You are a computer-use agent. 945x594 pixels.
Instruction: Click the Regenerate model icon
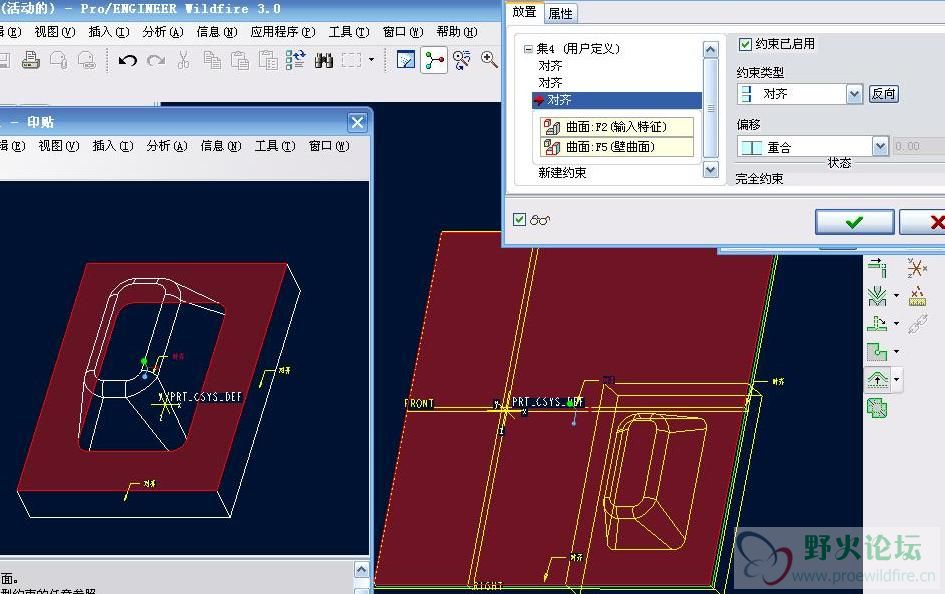coord(295,60)
